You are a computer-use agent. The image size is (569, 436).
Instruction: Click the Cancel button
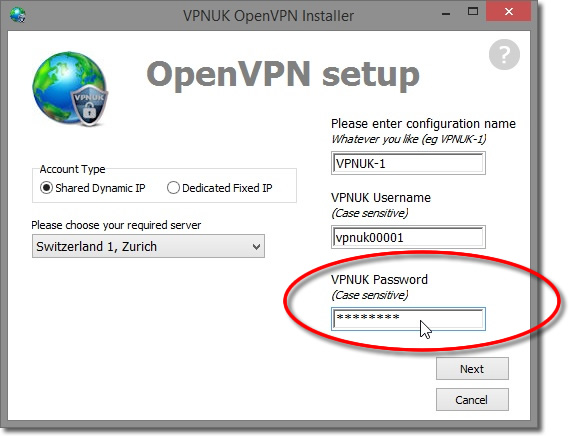click(x=472, y=400)
